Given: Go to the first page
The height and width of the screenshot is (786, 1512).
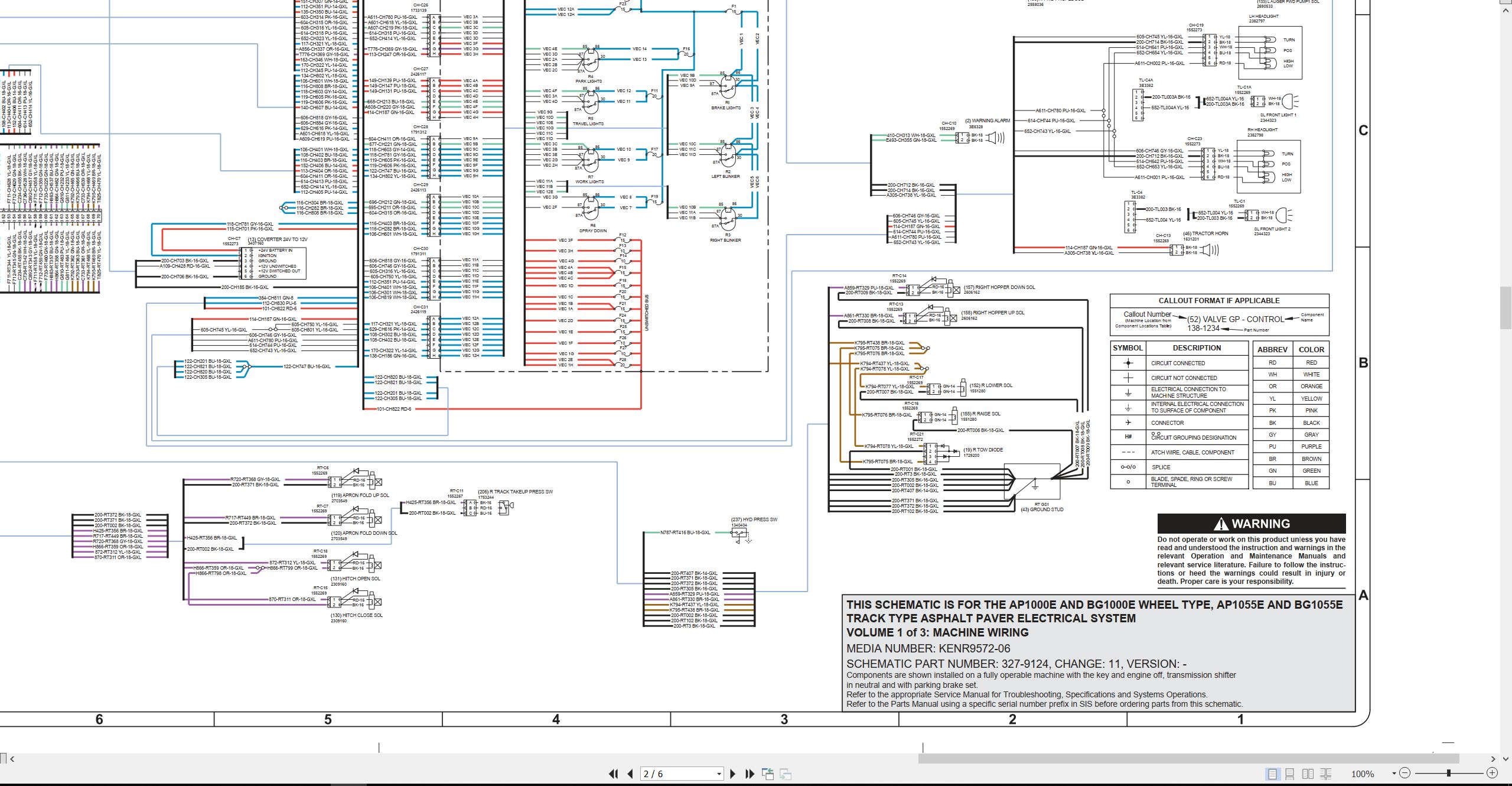Looking at the screenshot, I should point(614,774).
